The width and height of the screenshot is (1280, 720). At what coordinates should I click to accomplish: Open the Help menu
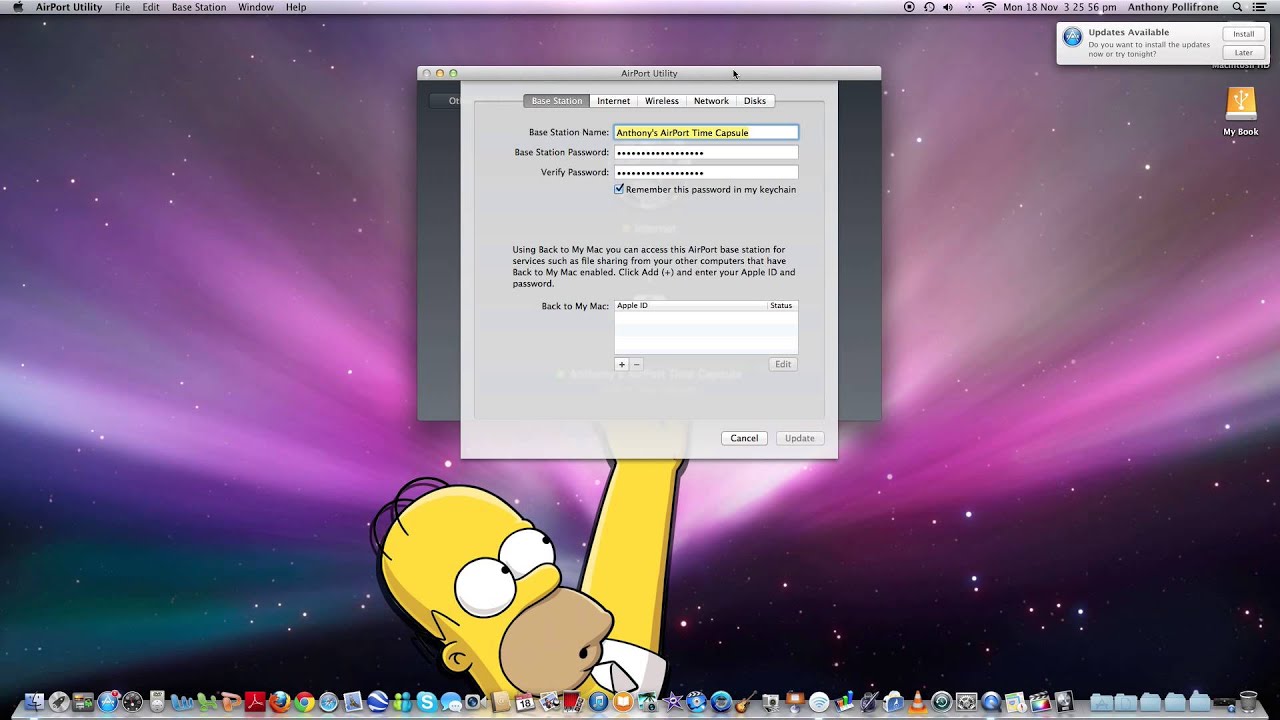(296, 7)
